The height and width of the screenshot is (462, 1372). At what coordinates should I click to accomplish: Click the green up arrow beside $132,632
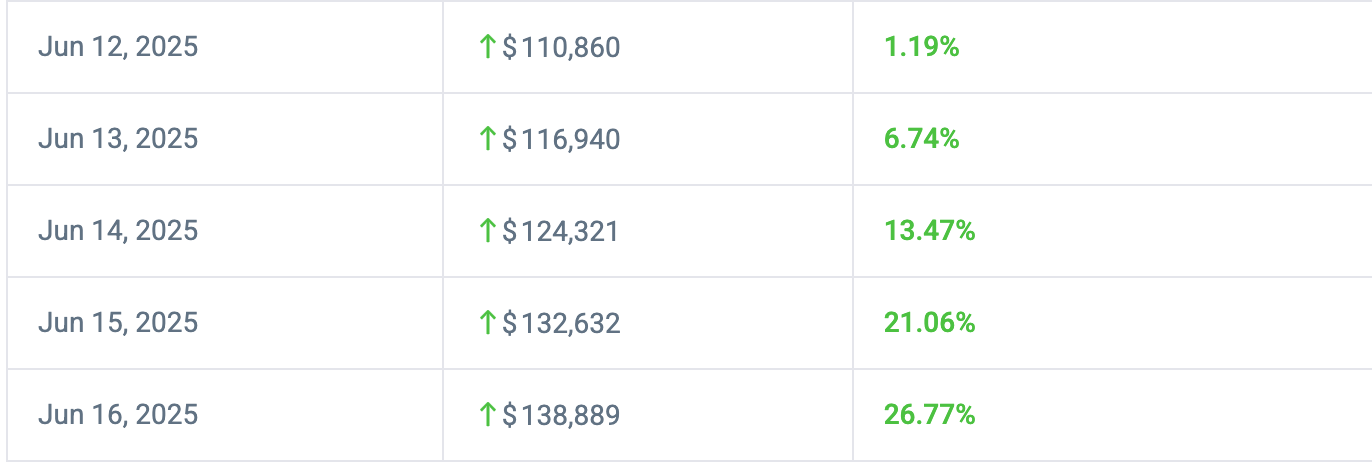[488, 323]
